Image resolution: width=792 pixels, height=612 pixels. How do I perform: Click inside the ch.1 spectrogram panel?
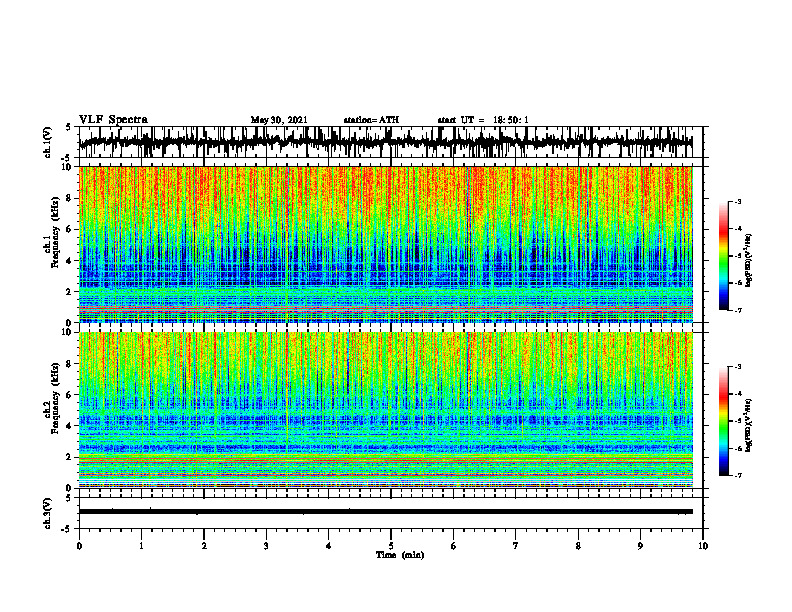click(386, 244)
